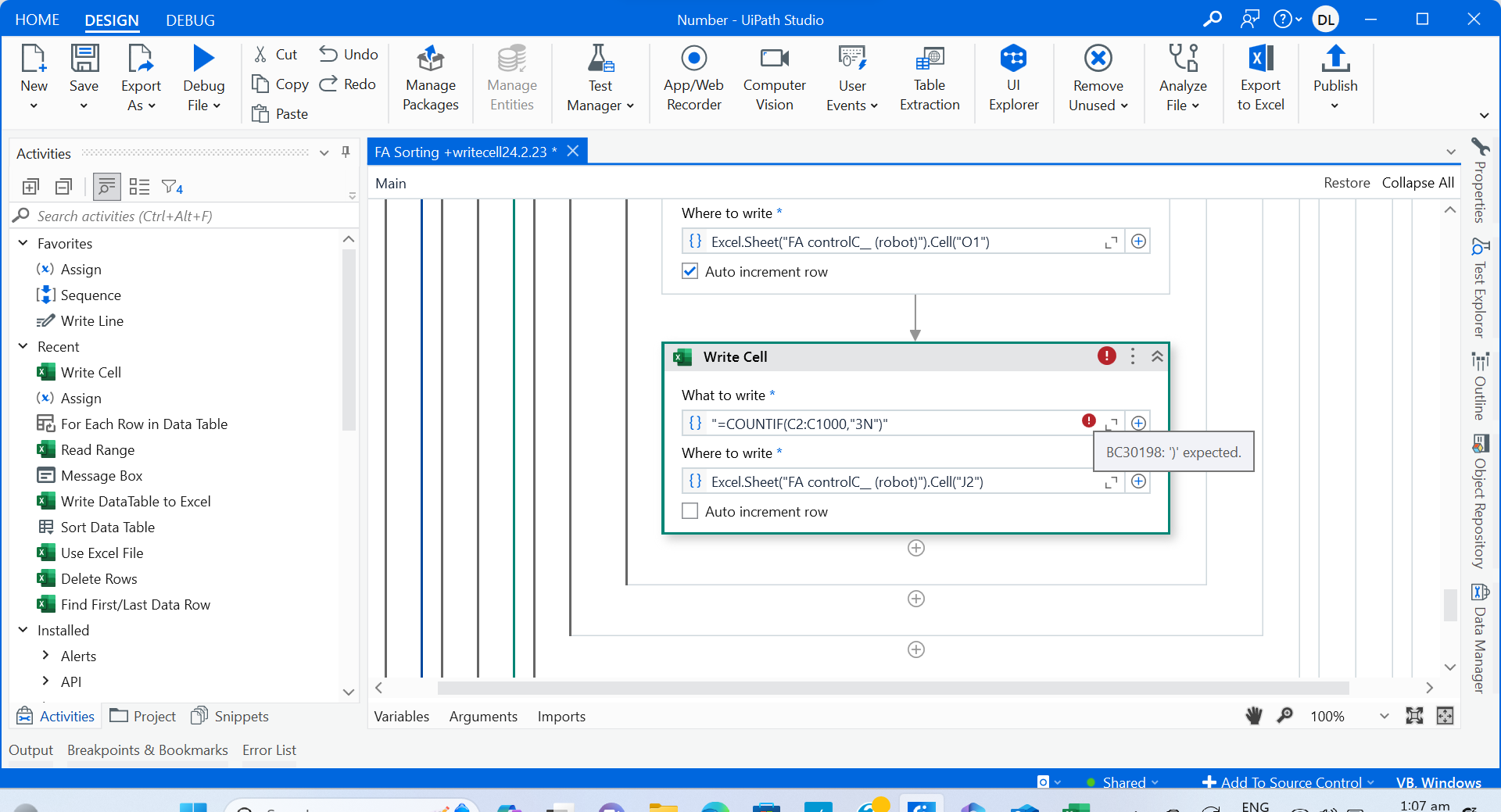This screenshot has width=1501, height=812.
Task: Start Table Extraction
Action: 930,78
